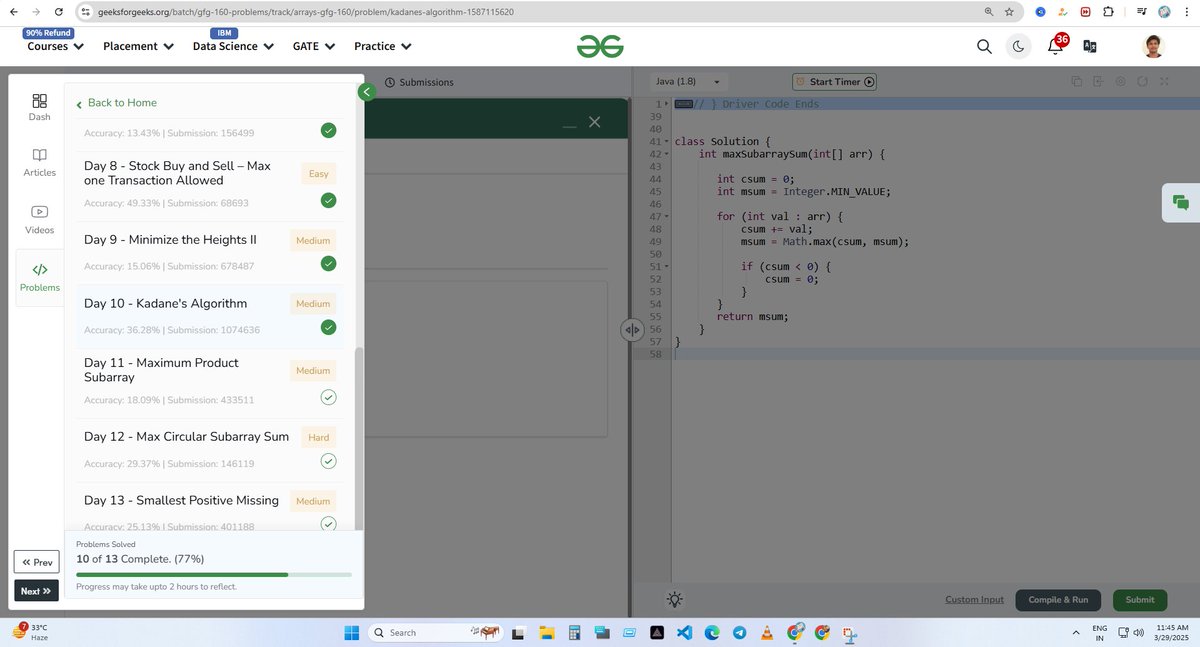The width and height of the screenshot is (1200, 647).
Task: Open File Explorer from the taskbar
Action: point(546,632)
